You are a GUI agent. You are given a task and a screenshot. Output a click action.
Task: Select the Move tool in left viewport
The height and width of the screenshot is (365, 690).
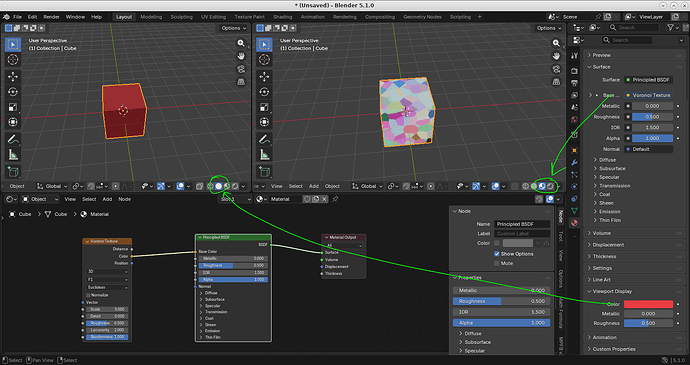coord(13,76)
